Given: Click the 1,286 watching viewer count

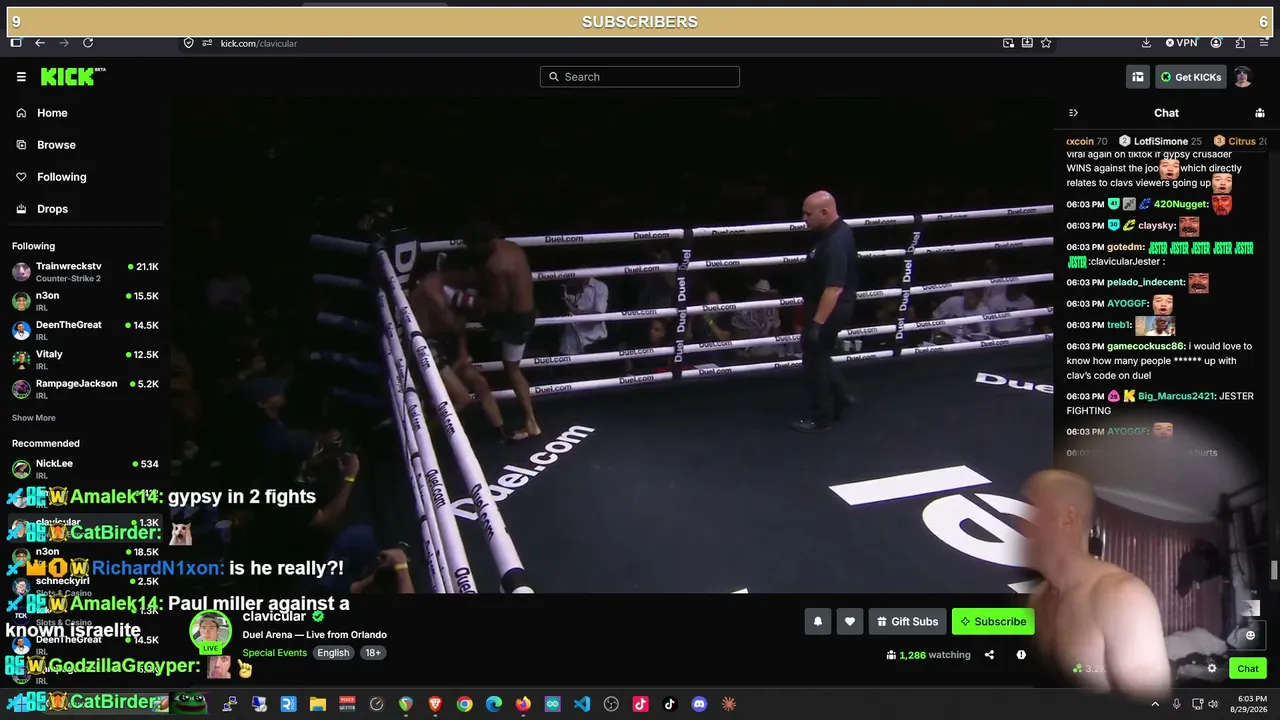Looking at the screenshot, I should (x=928, y=655).
